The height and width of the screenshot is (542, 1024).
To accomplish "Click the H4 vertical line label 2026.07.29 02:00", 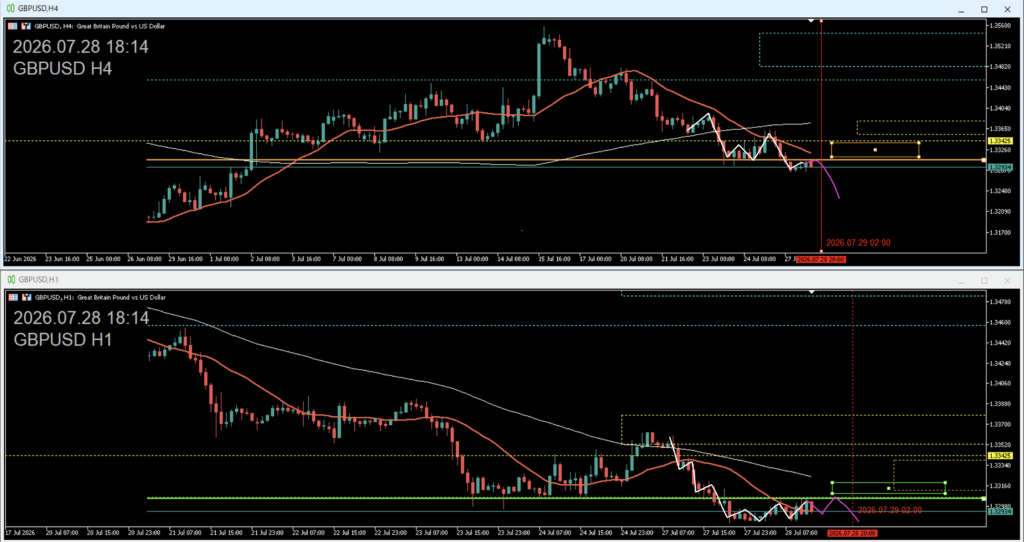I will click(x=858, y=243).
